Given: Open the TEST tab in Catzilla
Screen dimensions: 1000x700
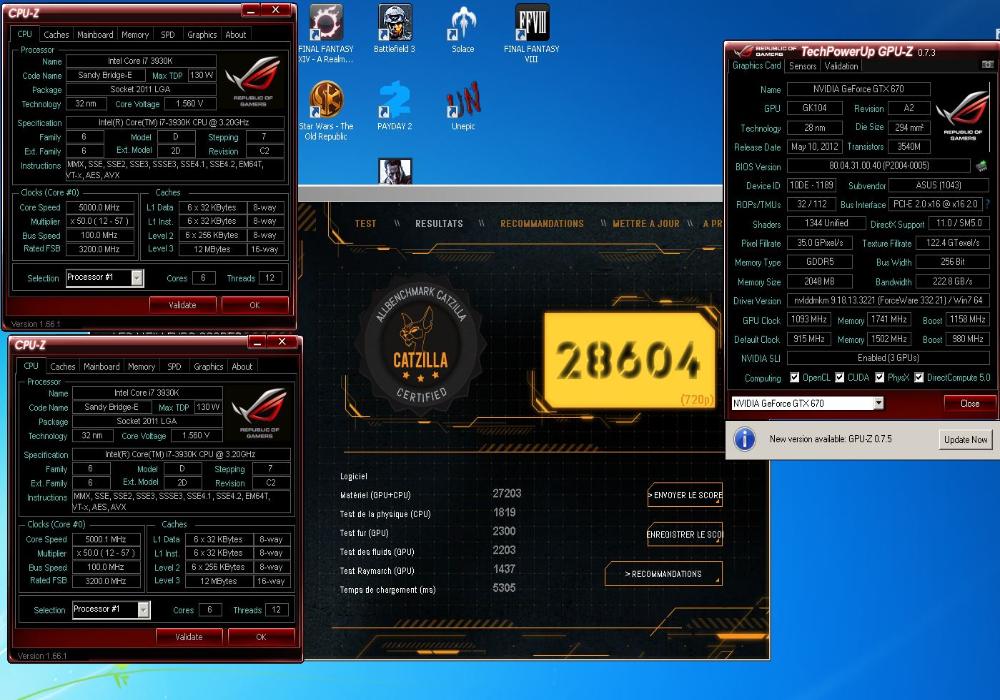Looking at the screenshot, I should [x=365, y=224].
